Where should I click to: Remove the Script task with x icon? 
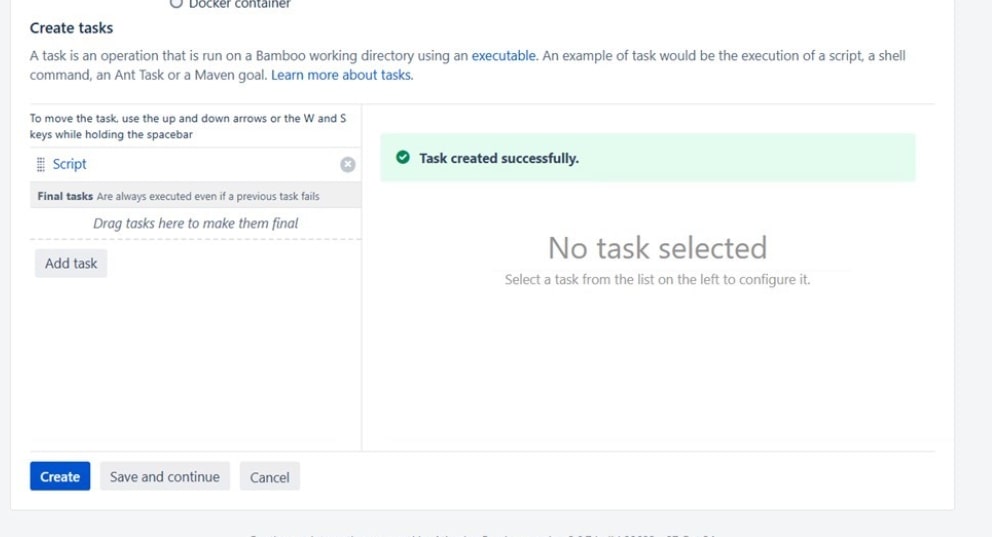click(x=347, y=164)
